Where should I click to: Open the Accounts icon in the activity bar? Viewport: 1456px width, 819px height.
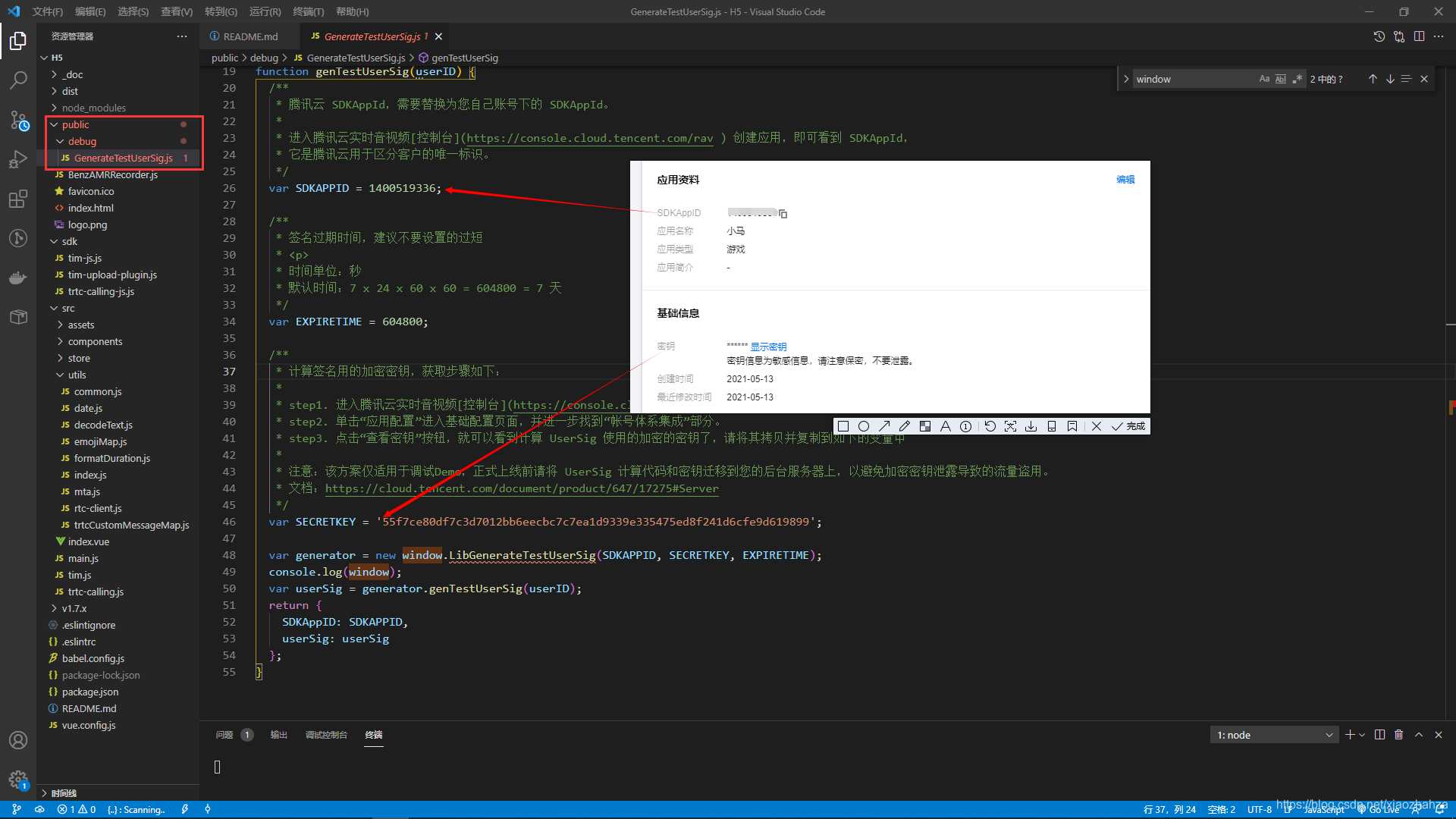tap(18, 740)
